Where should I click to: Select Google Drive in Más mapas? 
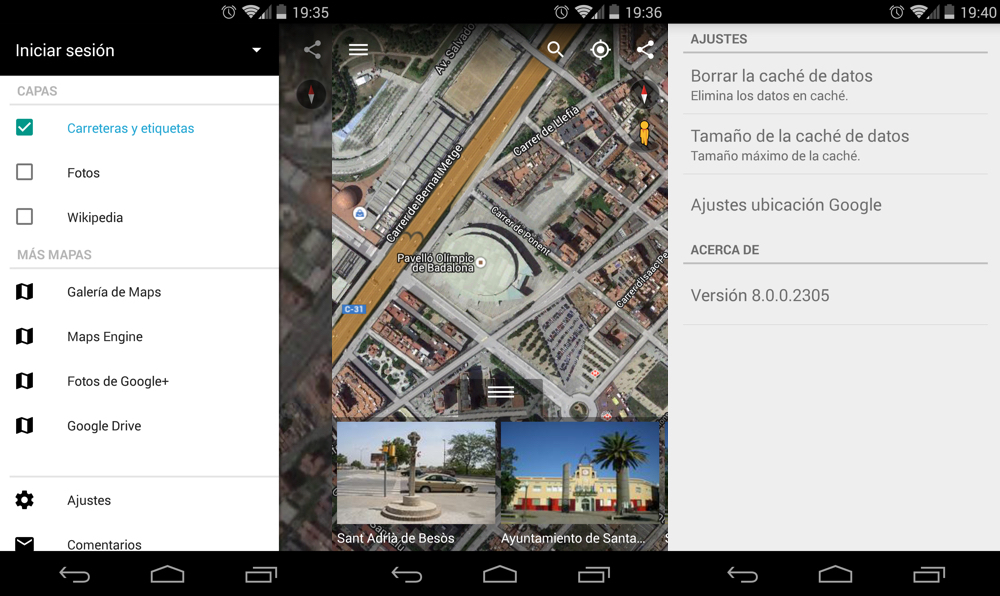[104, 426]
